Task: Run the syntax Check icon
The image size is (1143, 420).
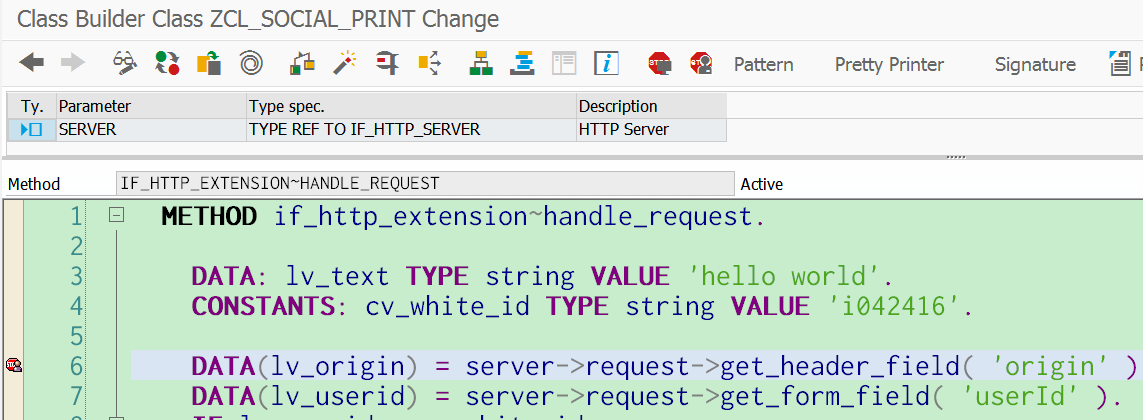Action: [302, 63]
